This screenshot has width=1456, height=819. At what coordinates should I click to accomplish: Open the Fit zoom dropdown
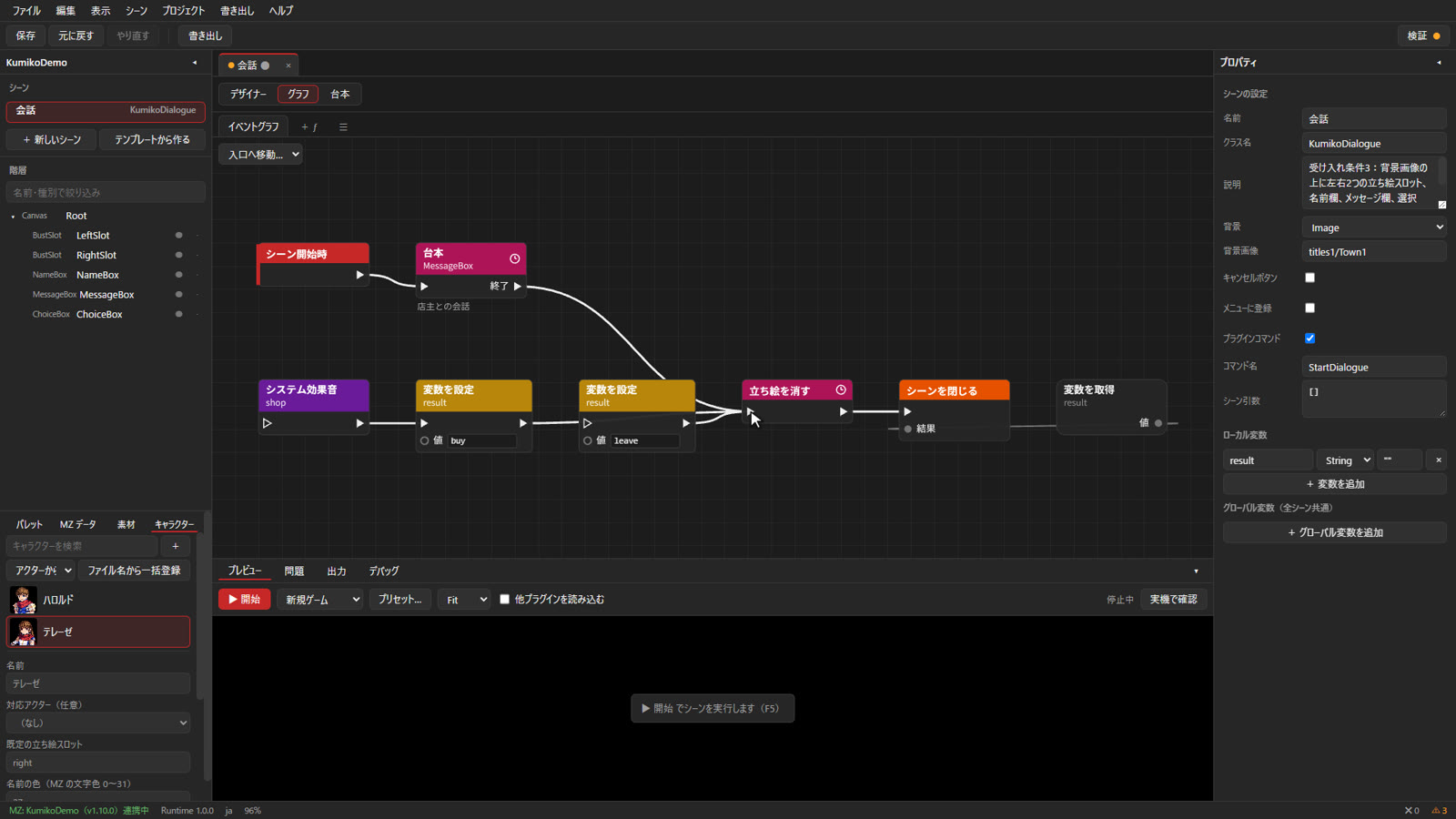(x=464, y=600)
